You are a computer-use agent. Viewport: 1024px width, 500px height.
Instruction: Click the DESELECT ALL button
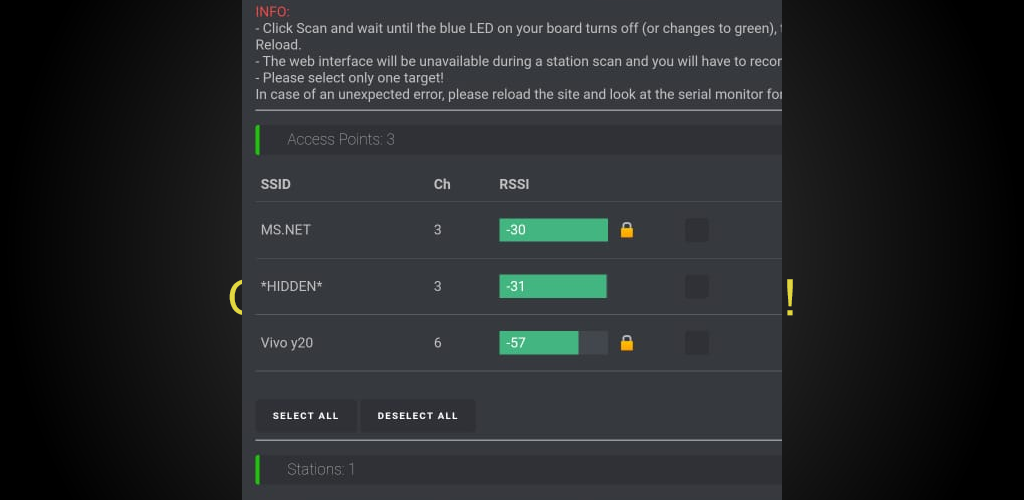click(x=418, y=416)
